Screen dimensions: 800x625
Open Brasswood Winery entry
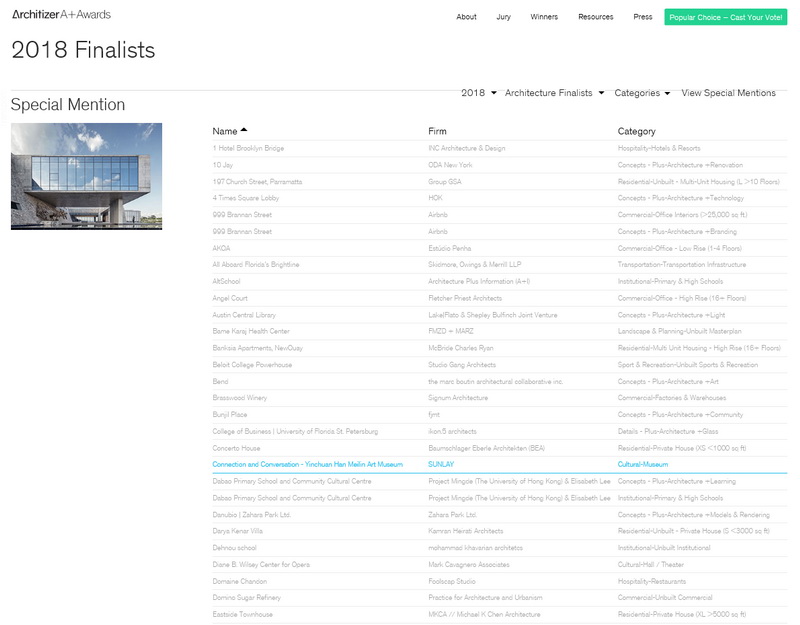(x=239, y=397)
